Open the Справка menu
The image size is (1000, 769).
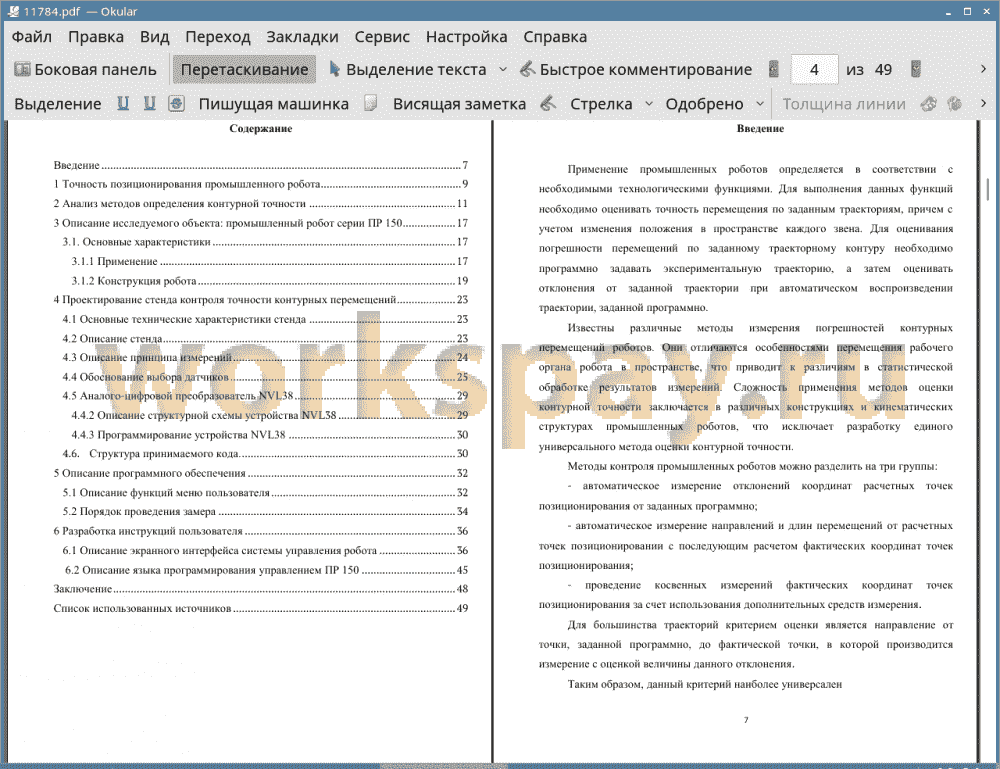click(x=555, y=37)
